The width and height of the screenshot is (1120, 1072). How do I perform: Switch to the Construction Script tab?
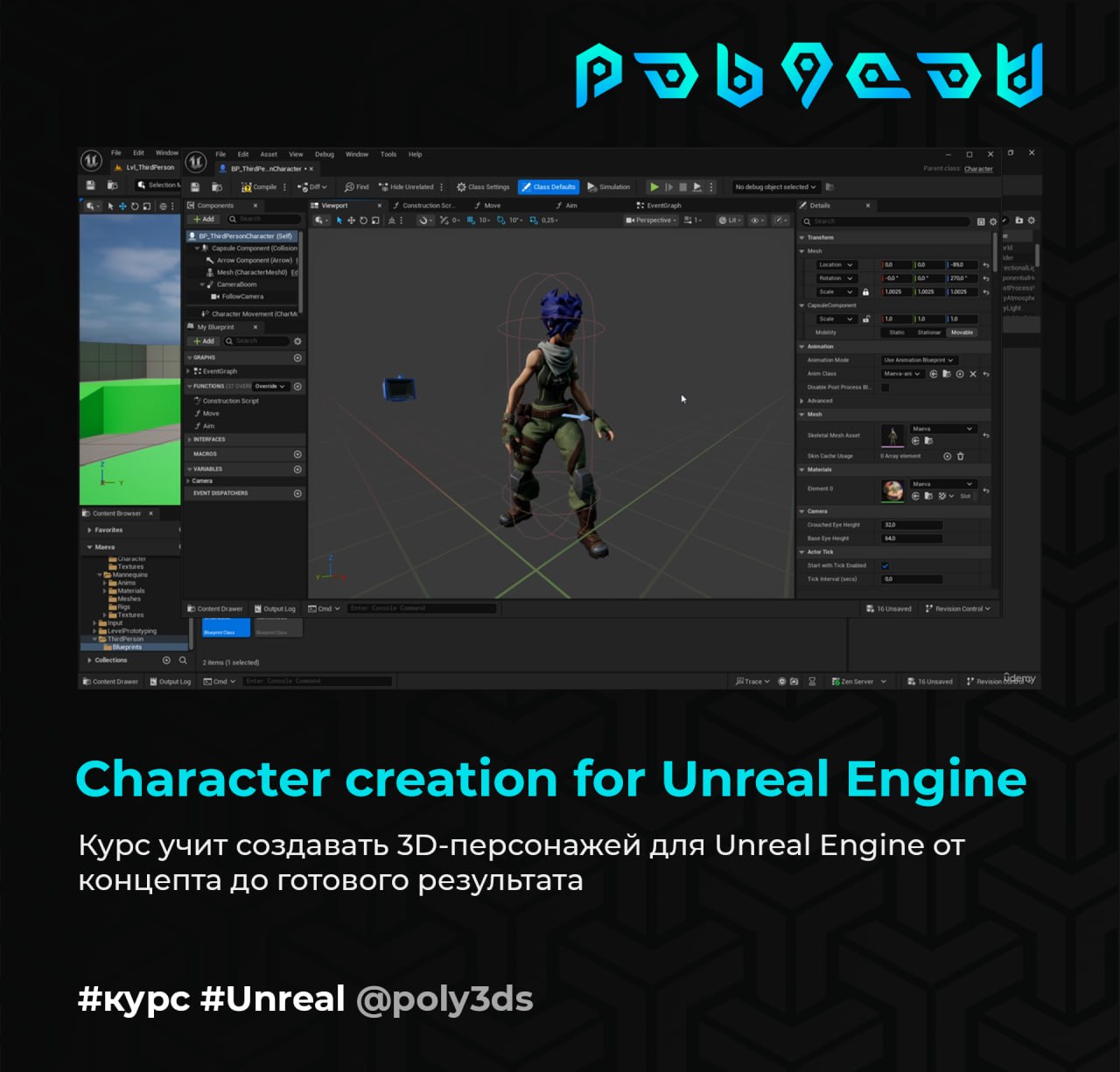[x=423, y=206]
